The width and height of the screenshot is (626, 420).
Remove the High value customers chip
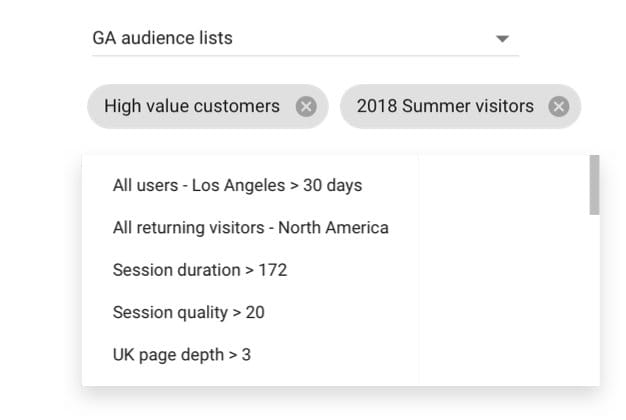point(306,107)
